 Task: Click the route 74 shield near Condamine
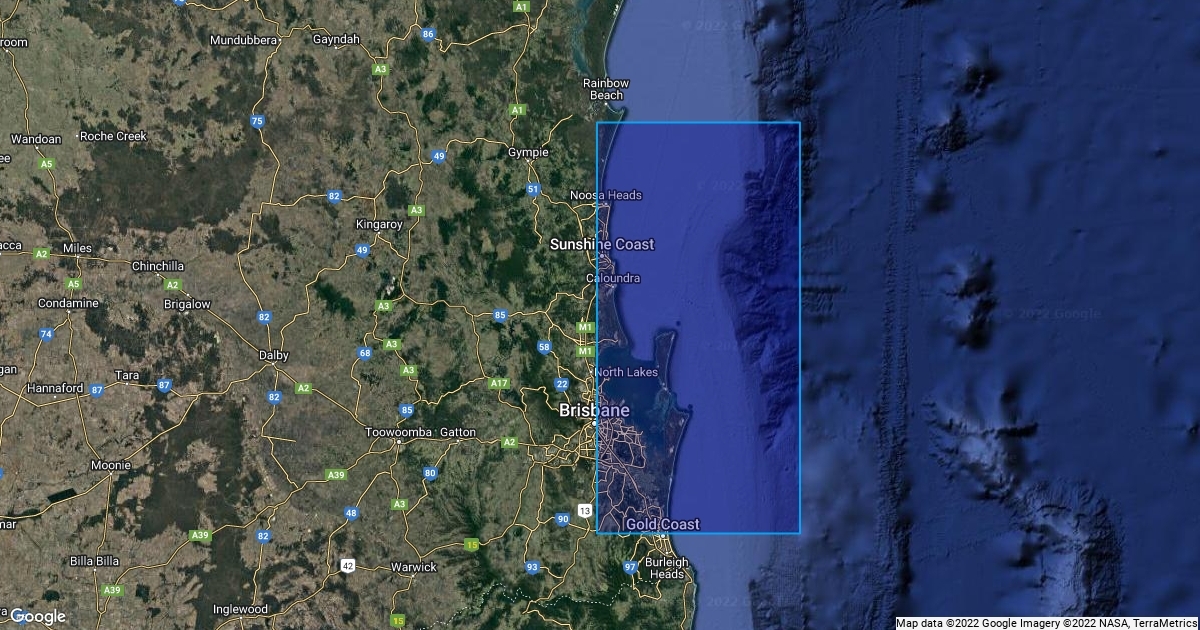click(46, 334)
